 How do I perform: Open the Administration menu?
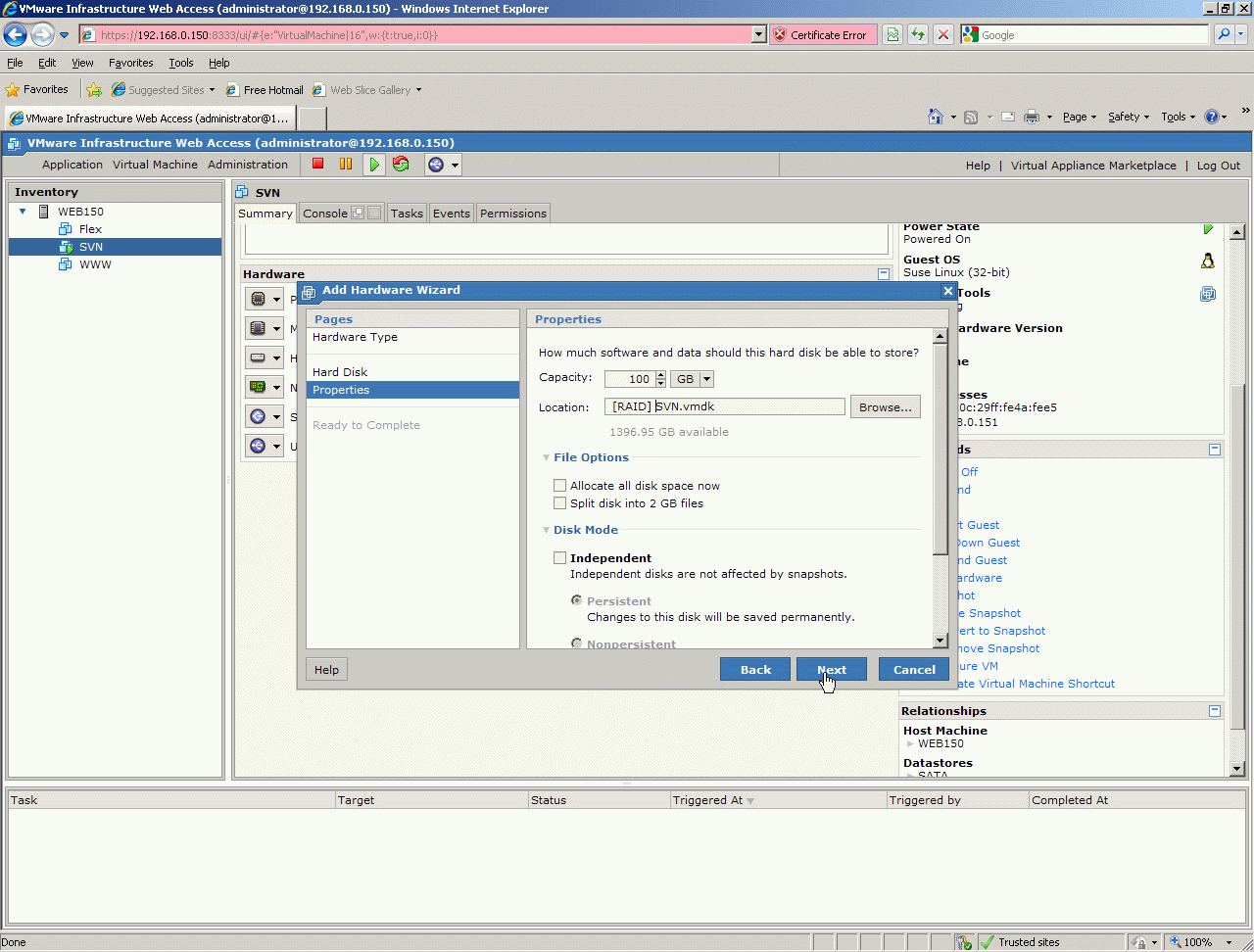(x=248, y=165)
